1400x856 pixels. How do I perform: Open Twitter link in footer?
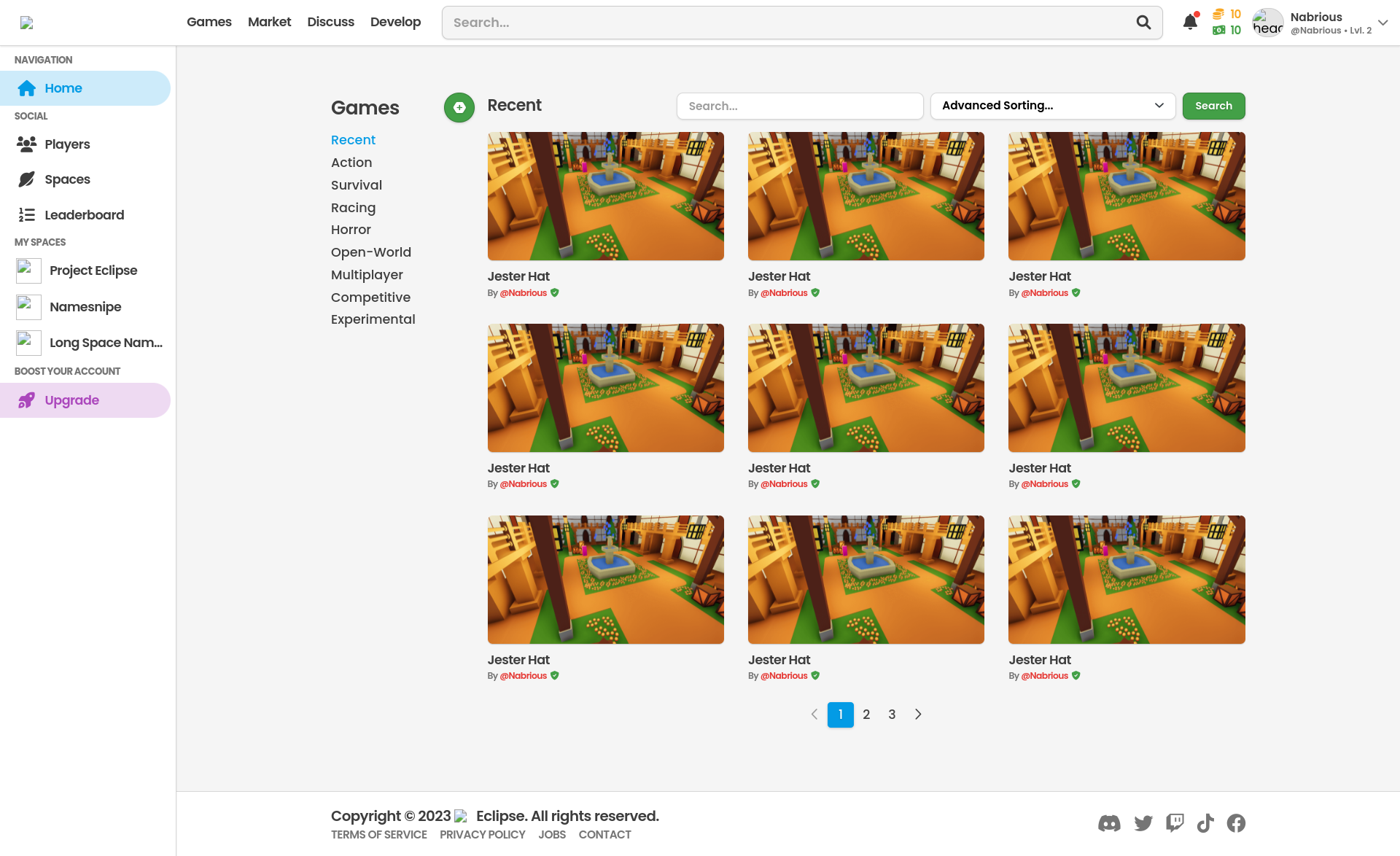click(1143, 823)
